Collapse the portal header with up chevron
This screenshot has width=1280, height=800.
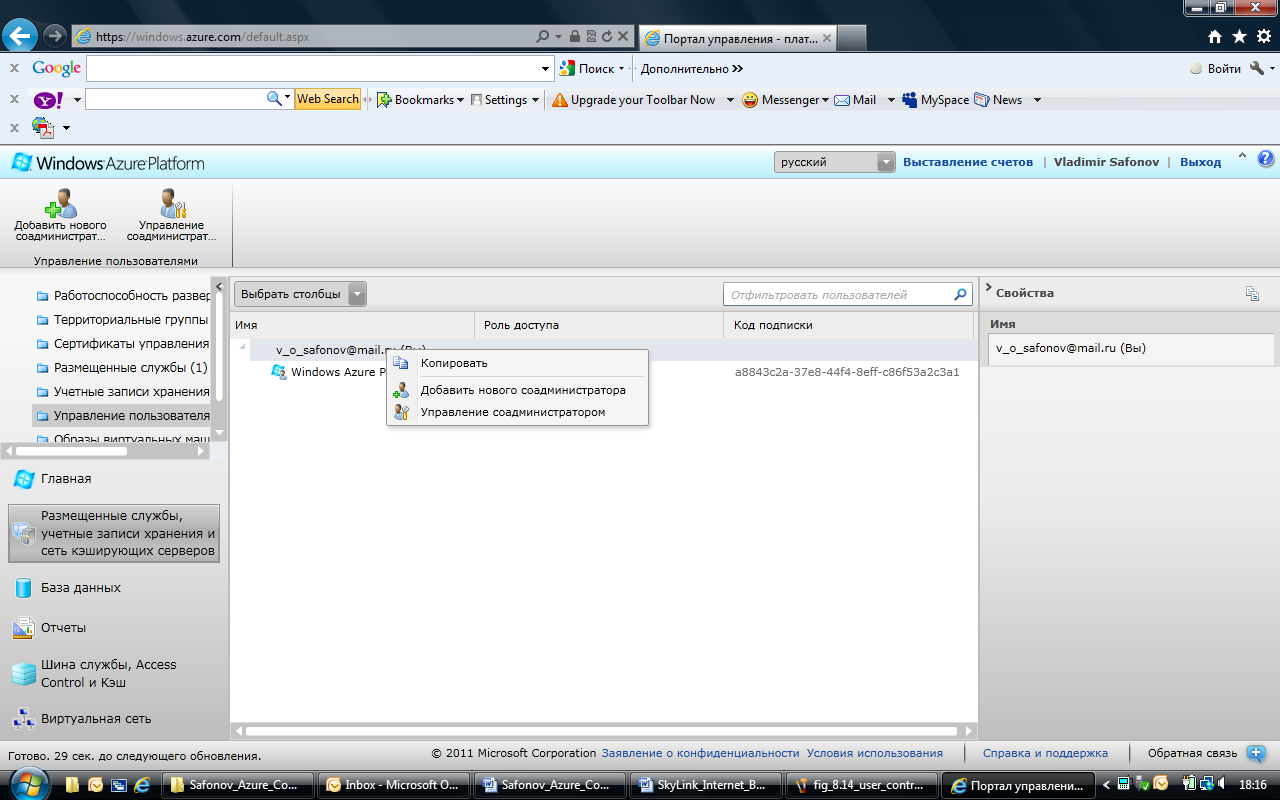click(x=1242, y=156)
